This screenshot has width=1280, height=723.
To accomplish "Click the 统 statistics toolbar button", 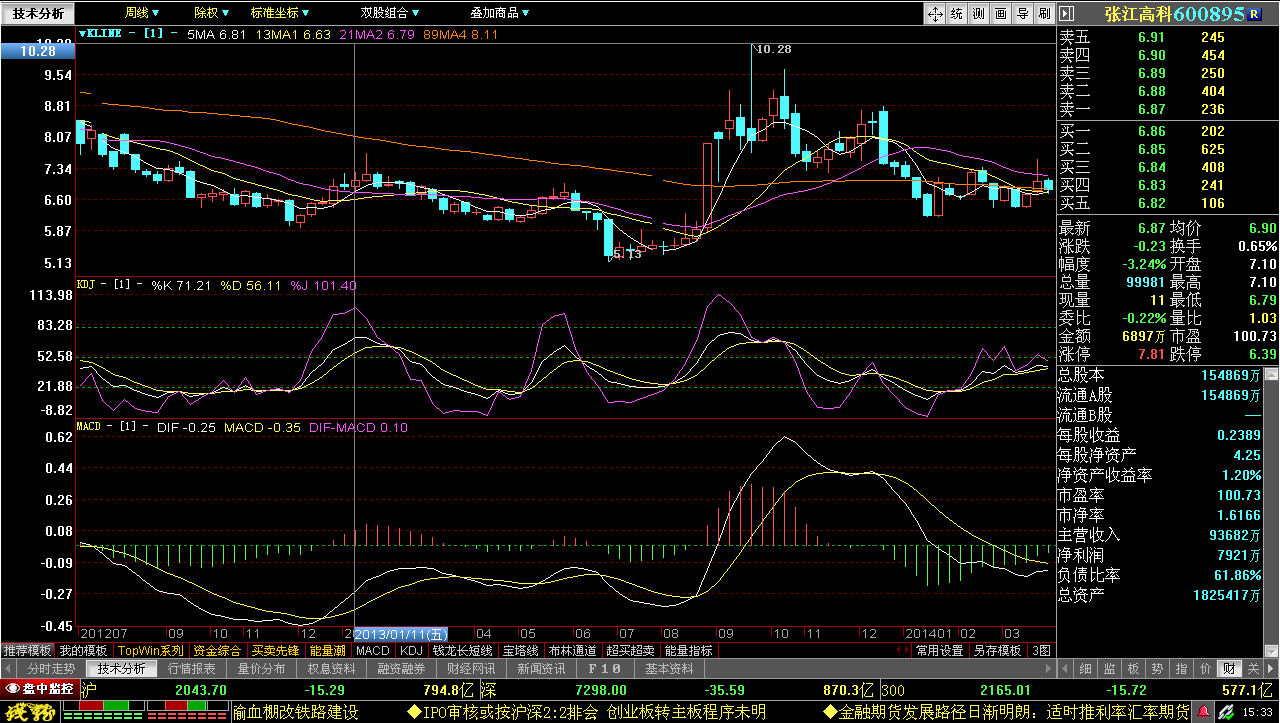I will (956, 13).
